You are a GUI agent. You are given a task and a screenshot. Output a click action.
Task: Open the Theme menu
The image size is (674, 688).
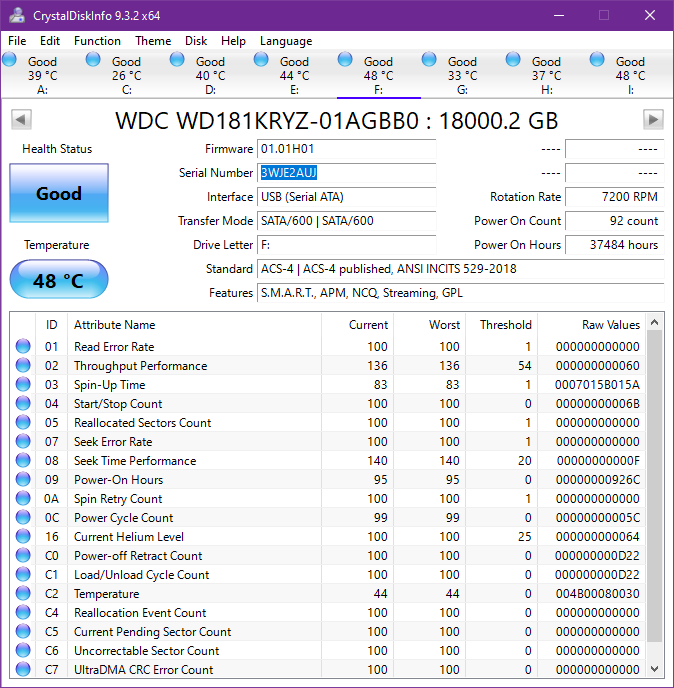[153, 41]
